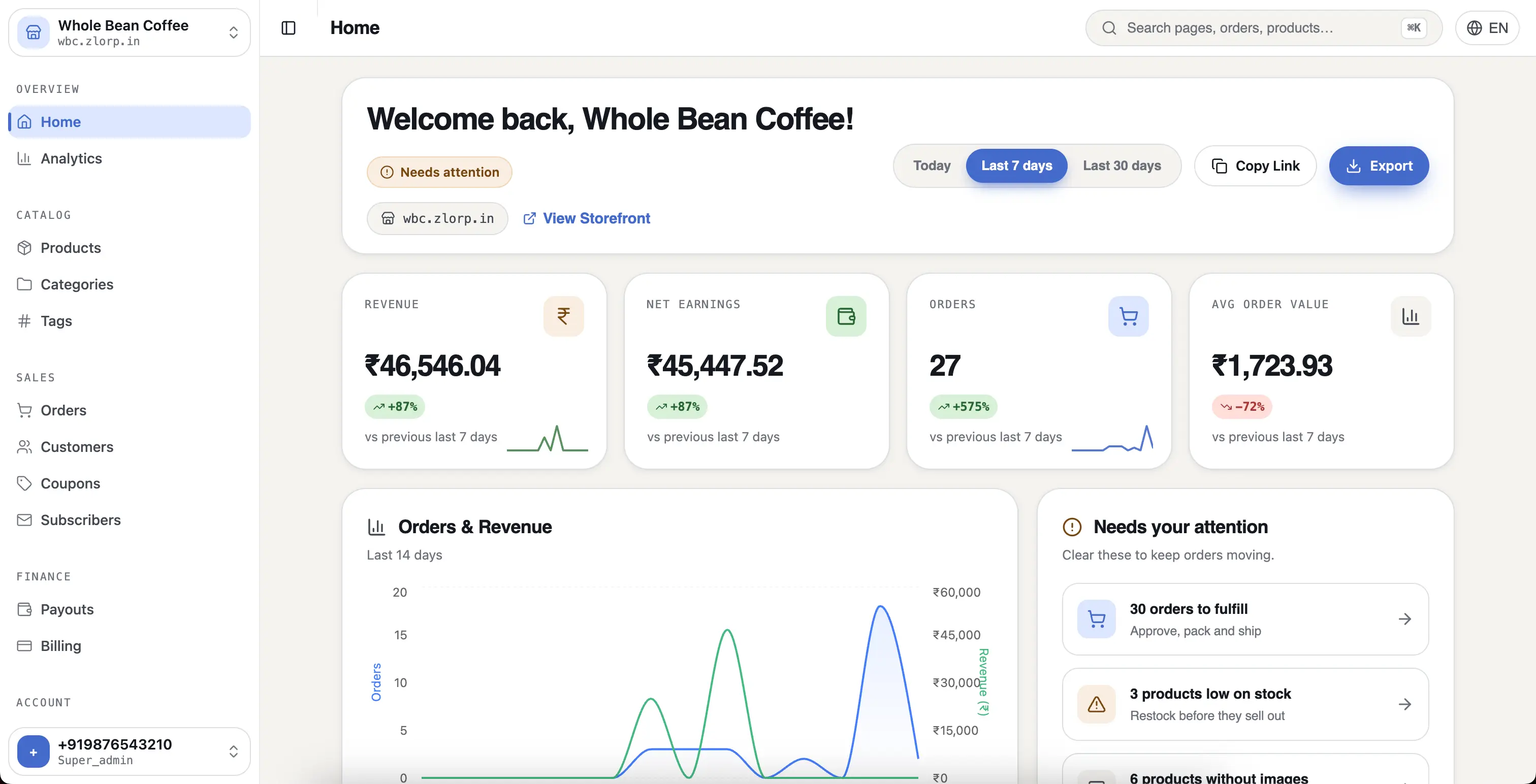The height and width of the screenshot is (784, 1536).
Task: Click the cart icon on Orders card
Action: click(1128, 316)
